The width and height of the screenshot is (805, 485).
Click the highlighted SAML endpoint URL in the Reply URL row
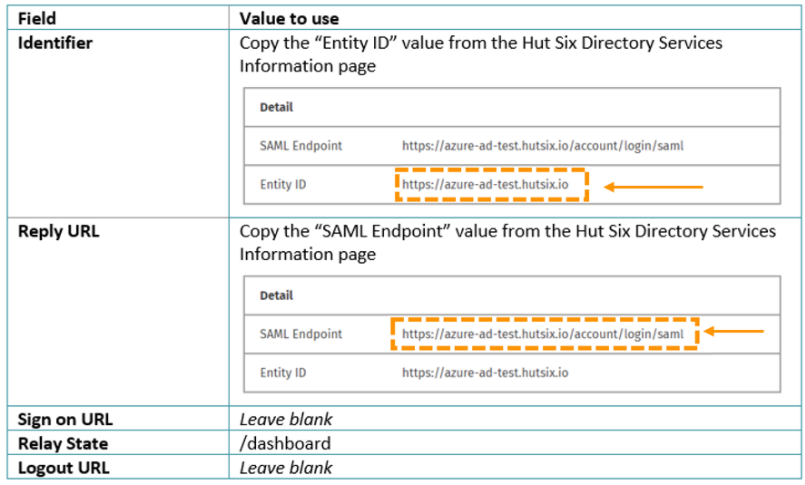coord(543,334)
